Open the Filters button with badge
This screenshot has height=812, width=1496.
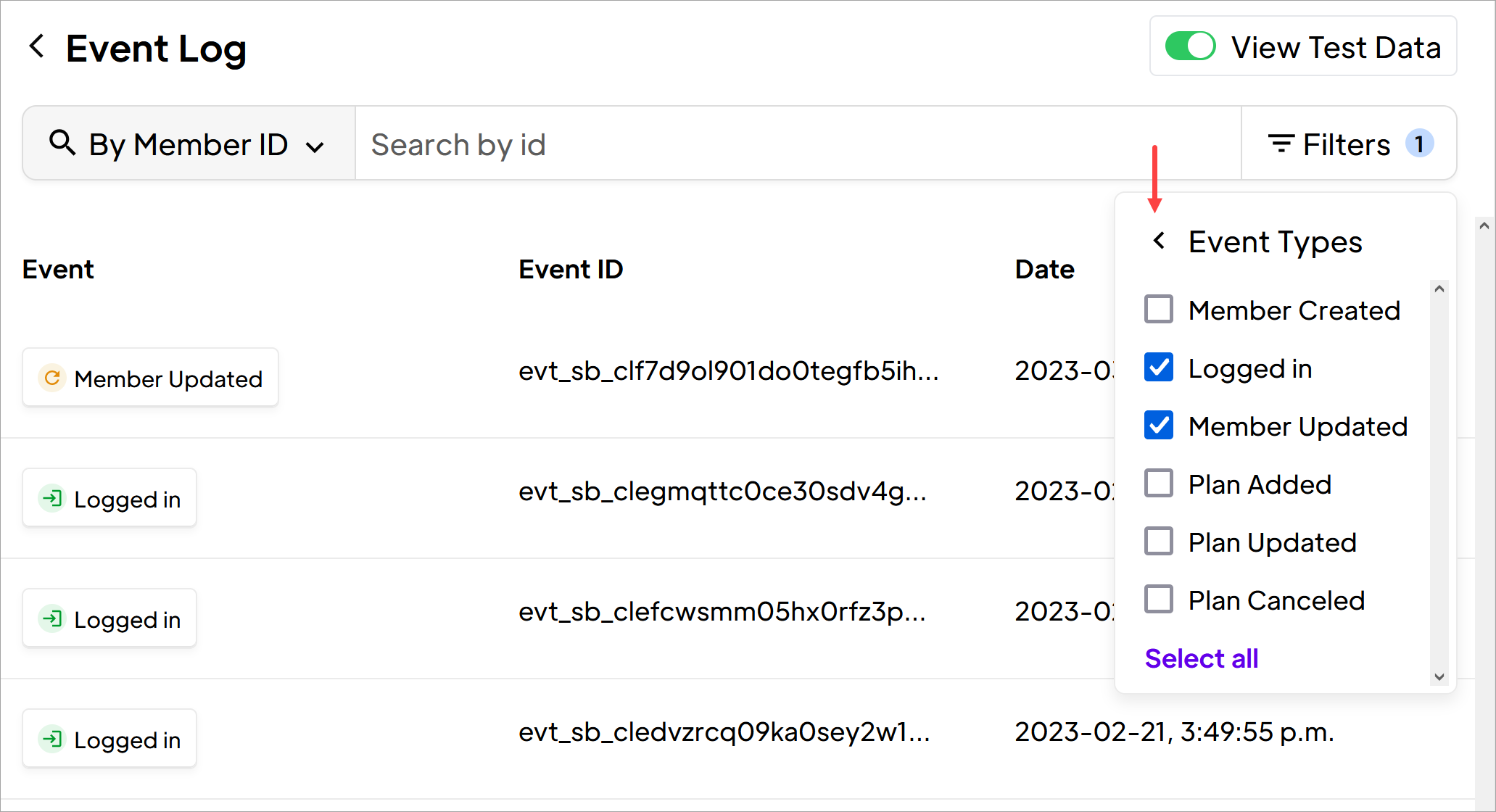[1349, 144]
